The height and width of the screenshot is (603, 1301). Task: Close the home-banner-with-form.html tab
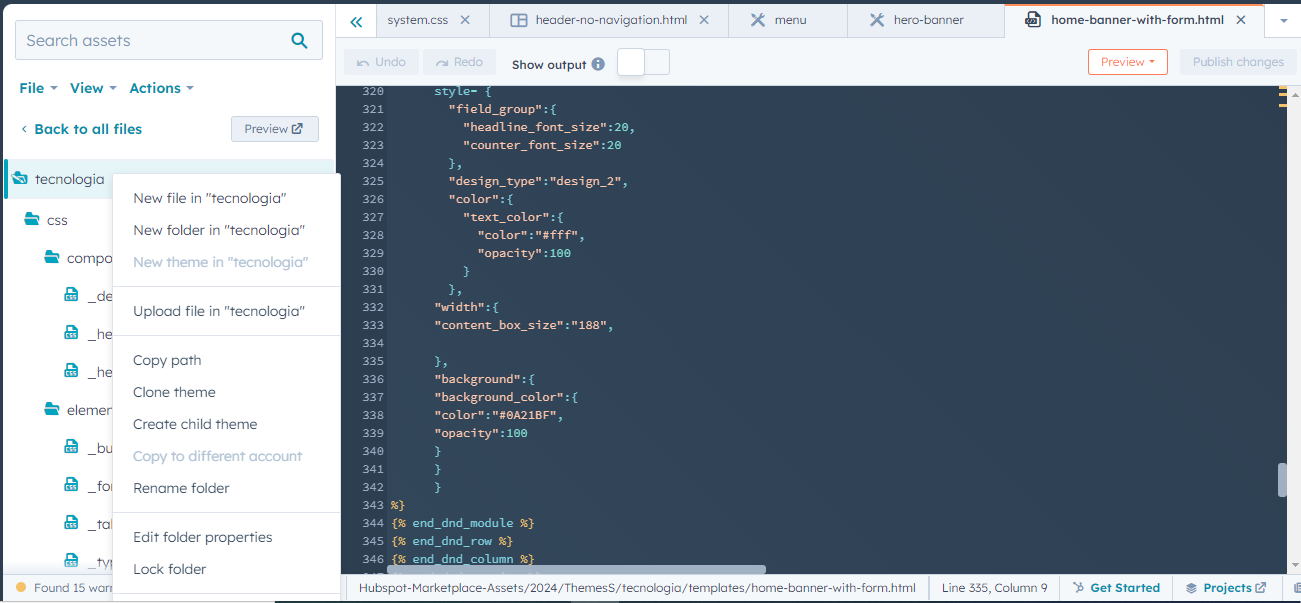coord(1241,20)
